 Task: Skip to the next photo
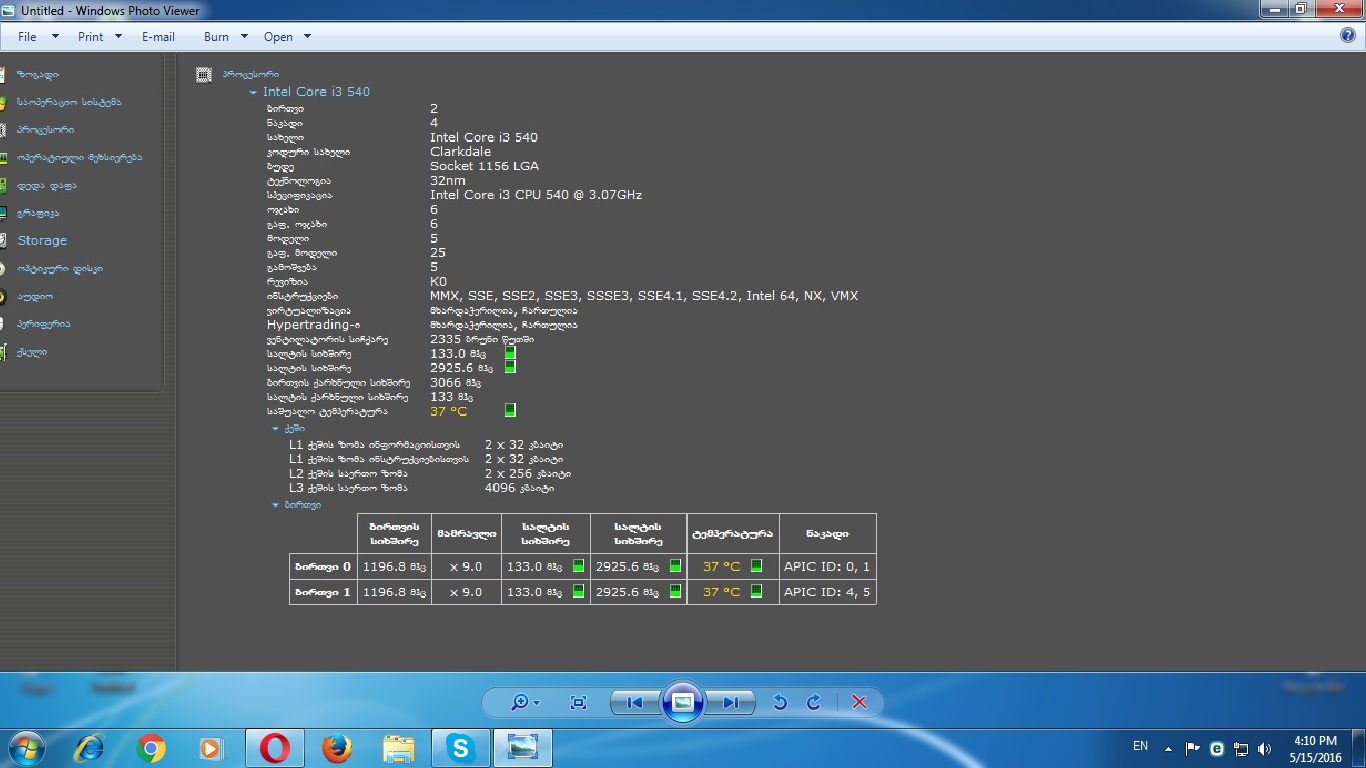[731, 703]
